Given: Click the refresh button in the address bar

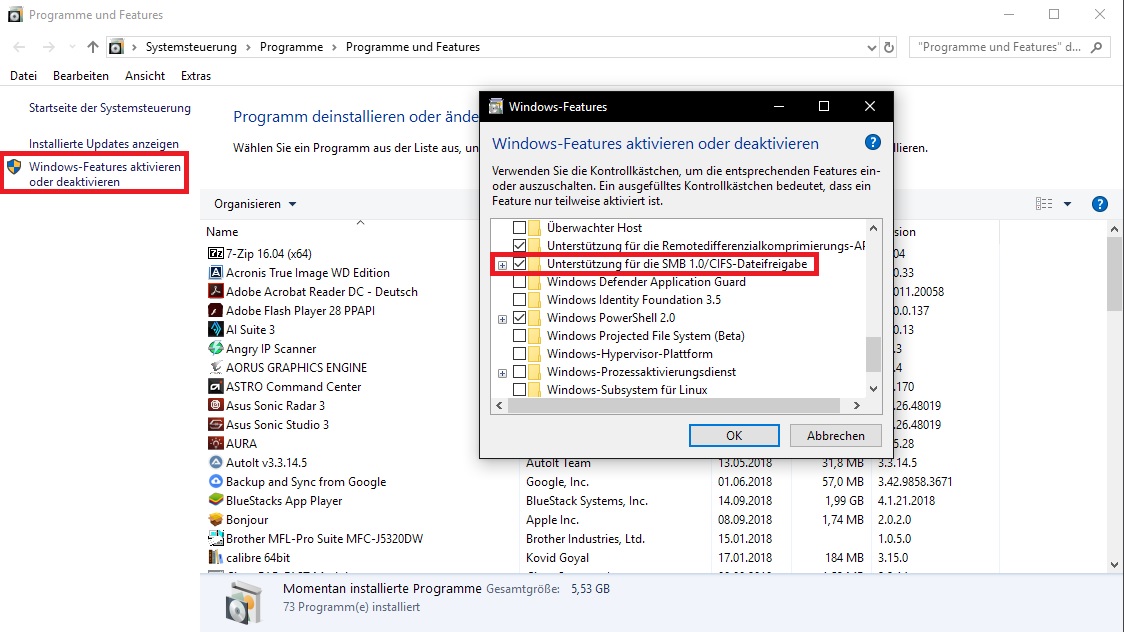Looking at the screenshot, I should (x=889, y=47).
